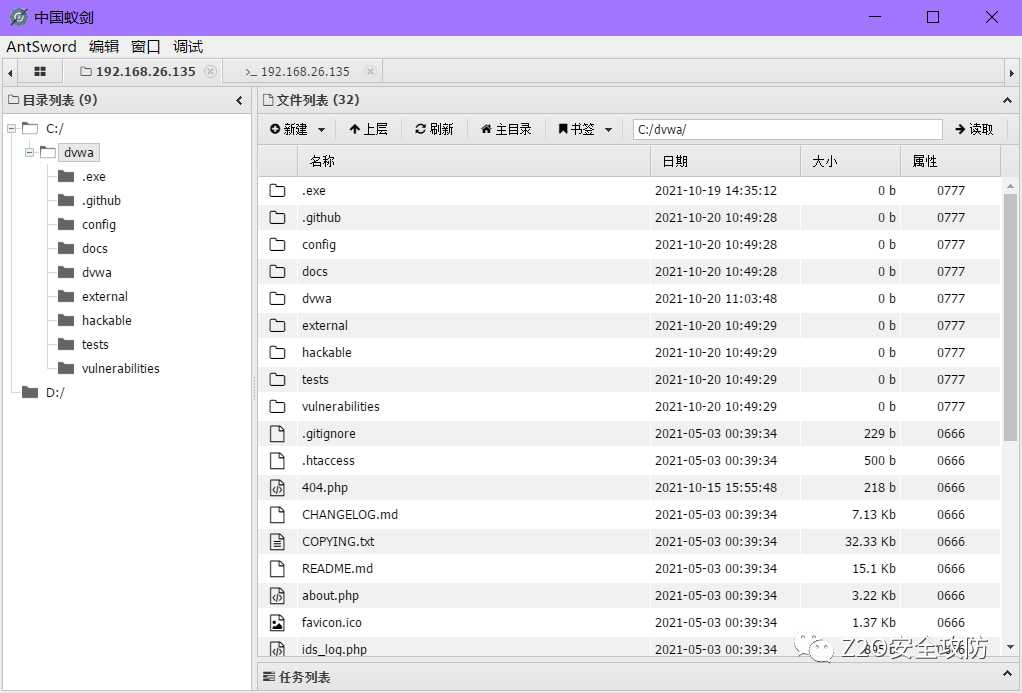
Task: Click the vulnerabilities folder icon in file list
Action: click(278, 407)
